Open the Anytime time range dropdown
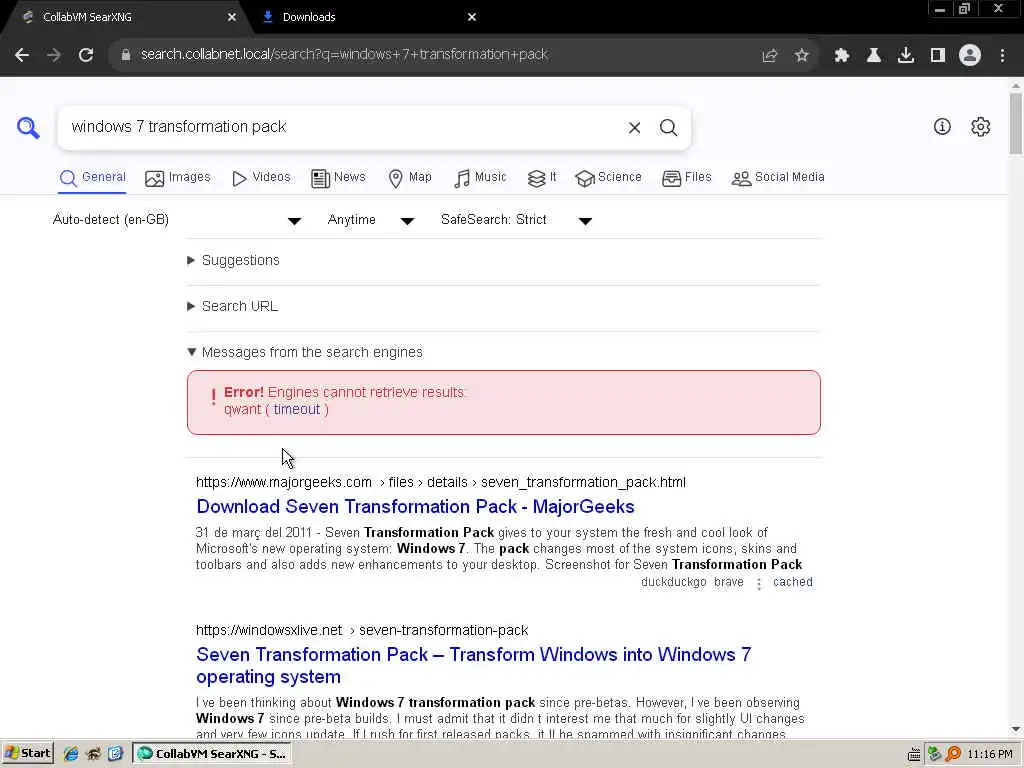This screenshot has height=768, width=1024. [x=371, y=220]
